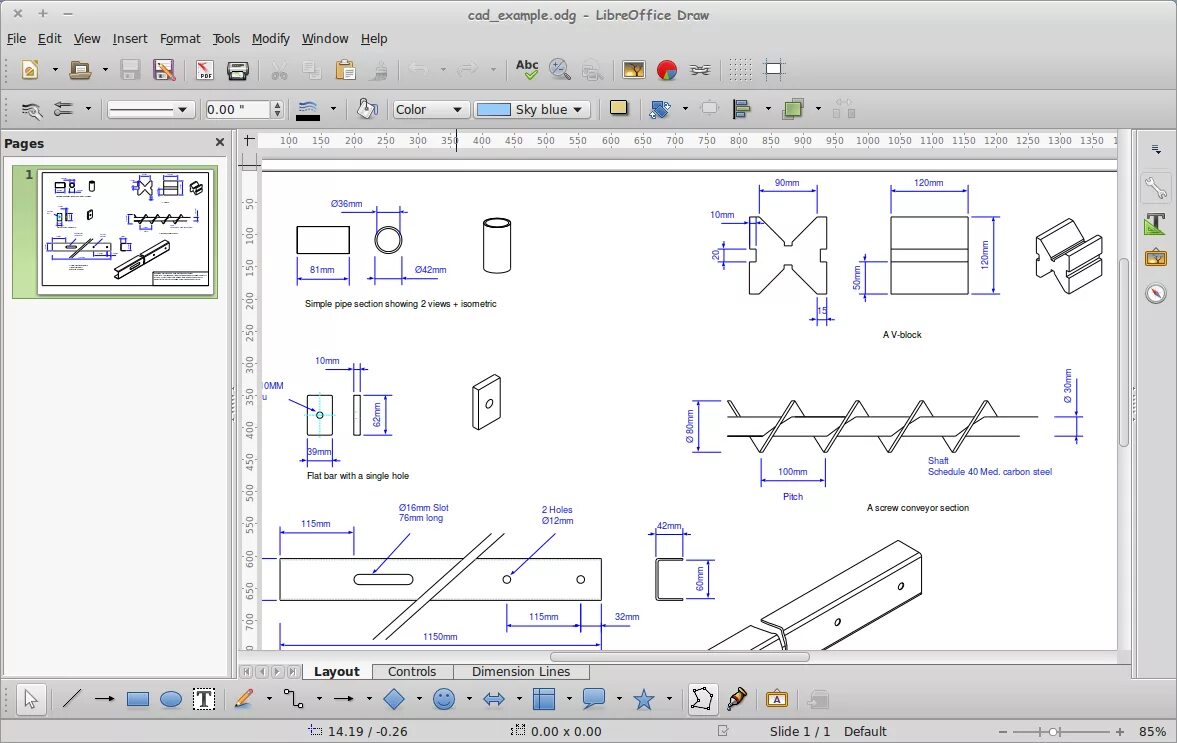Expand dropdown arrow next to New
Viewport: 1177px width, 743px height.
(55, 70)
